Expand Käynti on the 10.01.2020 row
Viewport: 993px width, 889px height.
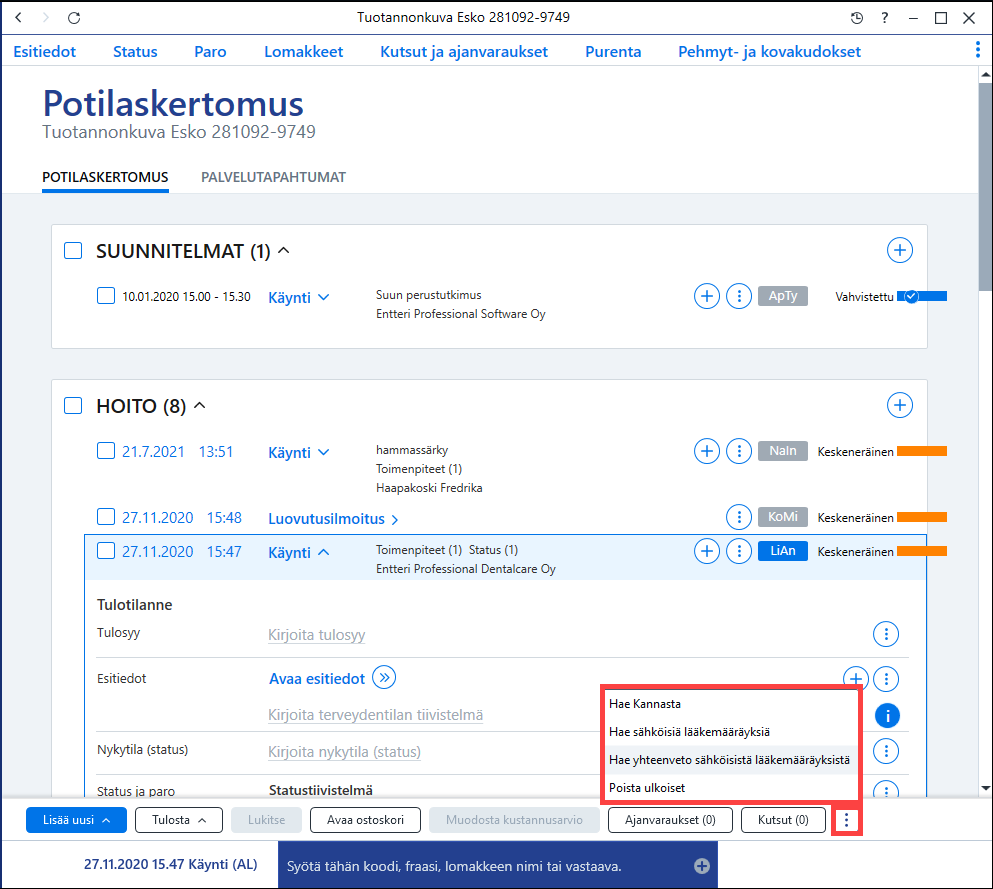coord(299,298)
